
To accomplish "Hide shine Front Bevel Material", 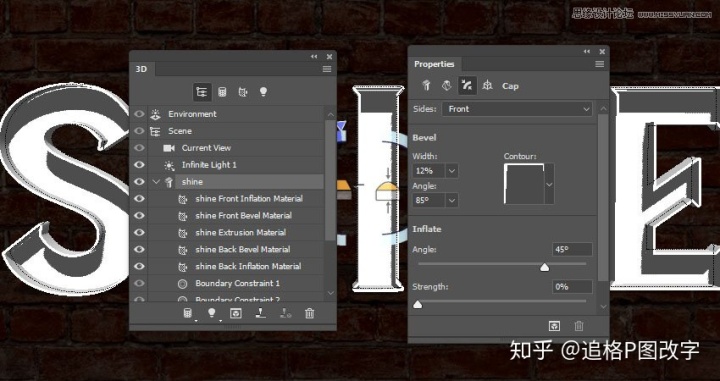I will pyautogui.click(x=139, y=216).
